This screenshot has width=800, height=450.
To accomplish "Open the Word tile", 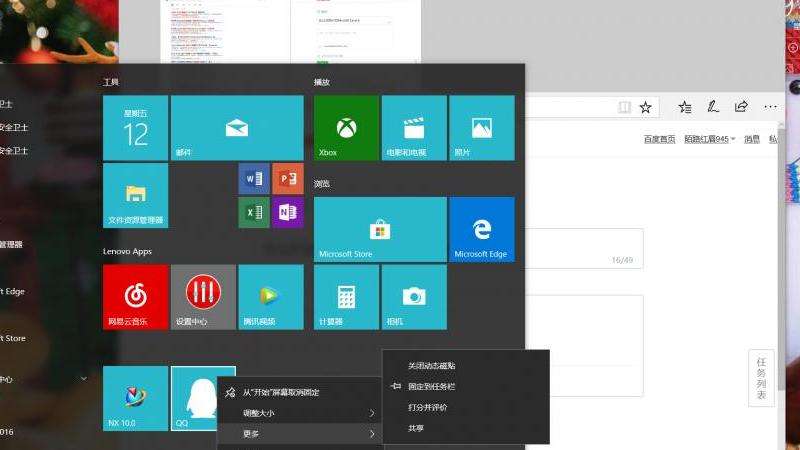I will pyautogui.click(x=254, y=179).
